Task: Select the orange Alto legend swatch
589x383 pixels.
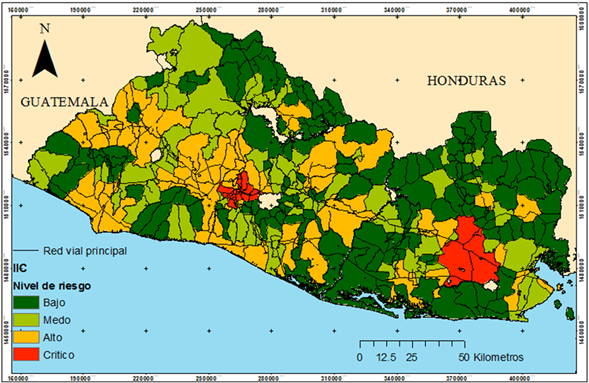Action: pyautogui.click(x=26, y=337)
